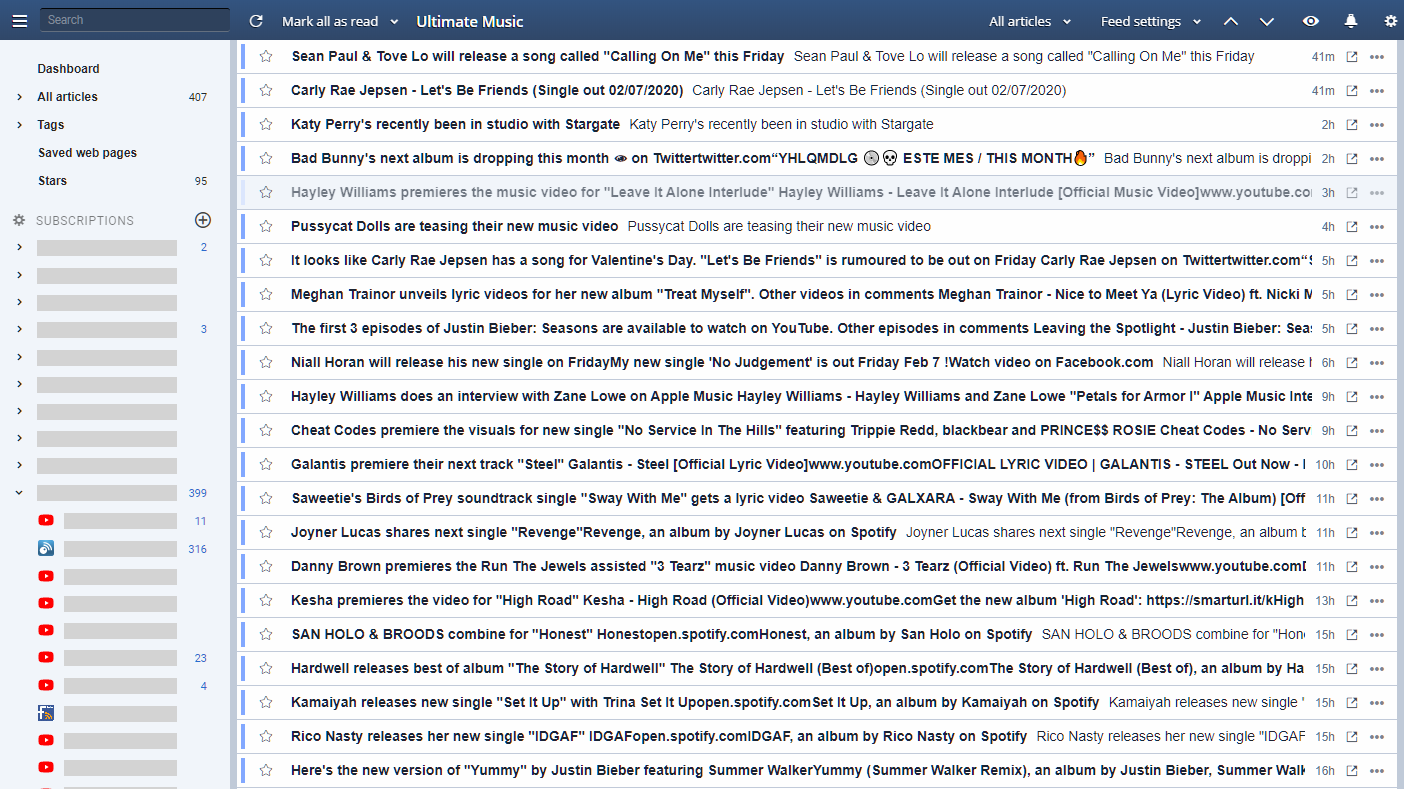Screen dimensions: 1404x789
Task: Star the Sean Paul & Tove Lo article
Action: [266, 56]
